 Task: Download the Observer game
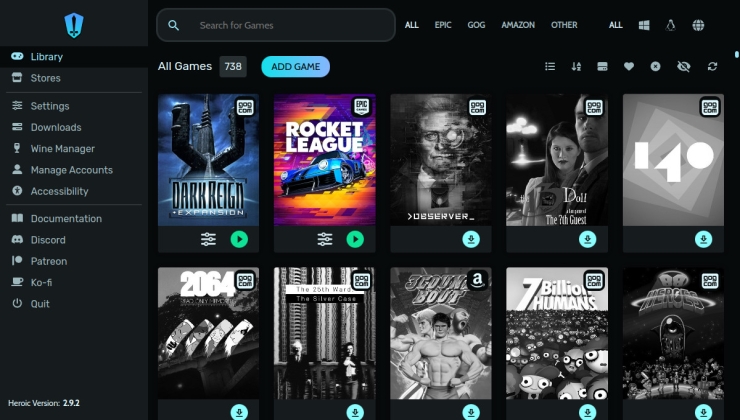click(471, 239)
